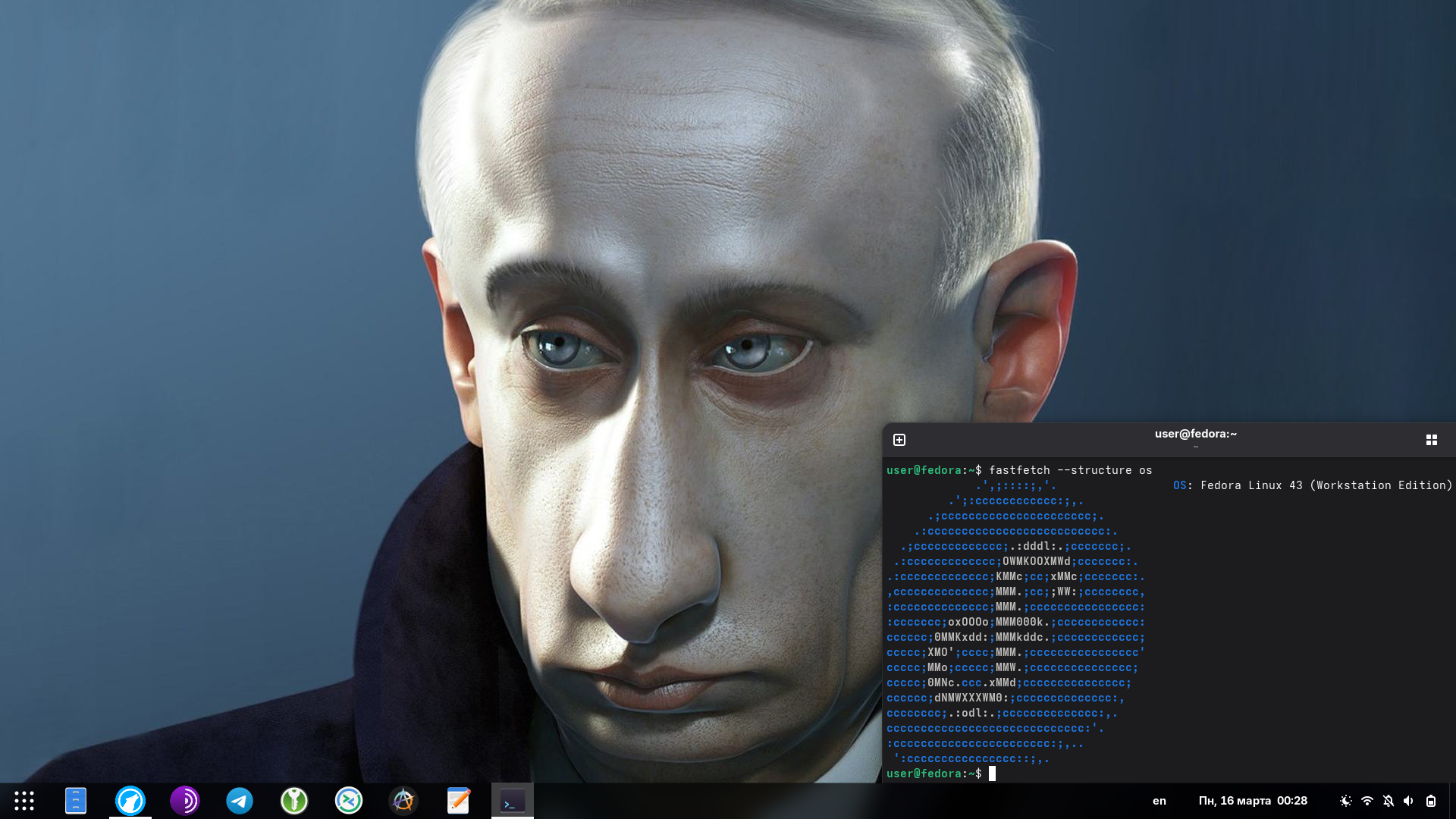Launch KeePassXC password manager
The width and height of the screenshot is (1456, 819).
point(294,801)
